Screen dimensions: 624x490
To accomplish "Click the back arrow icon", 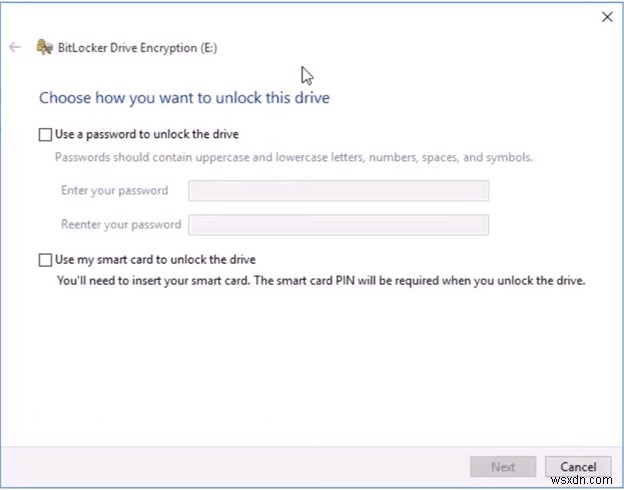I will 15,47.
